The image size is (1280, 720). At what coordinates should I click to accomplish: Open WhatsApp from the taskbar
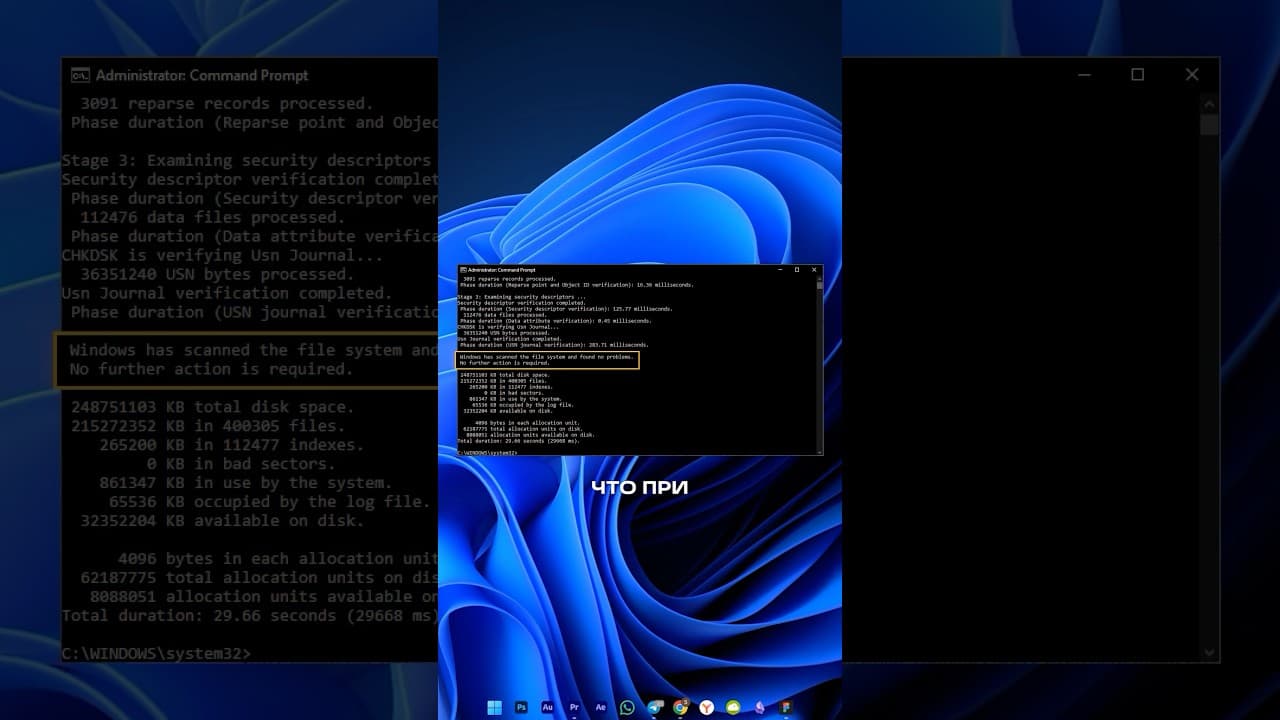(627, 707)
